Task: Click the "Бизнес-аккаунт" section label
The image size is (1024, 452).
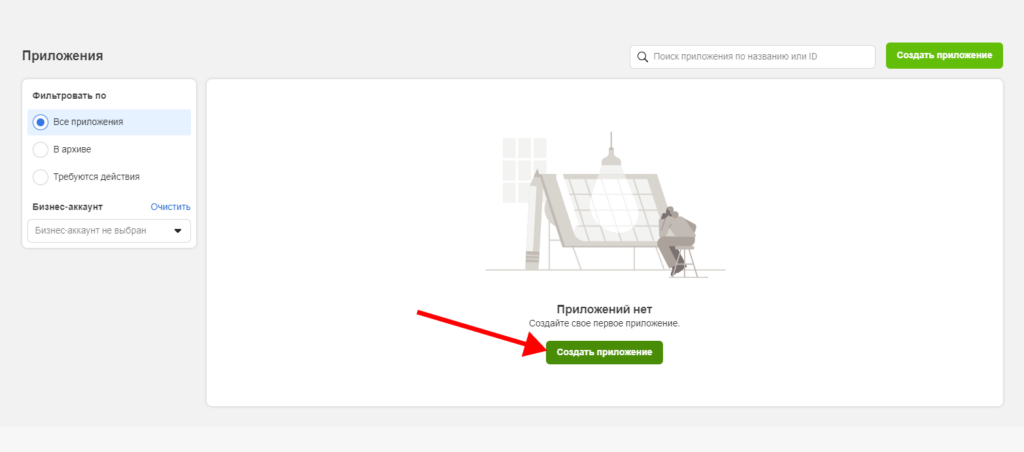Action: [x=68, y=207]
